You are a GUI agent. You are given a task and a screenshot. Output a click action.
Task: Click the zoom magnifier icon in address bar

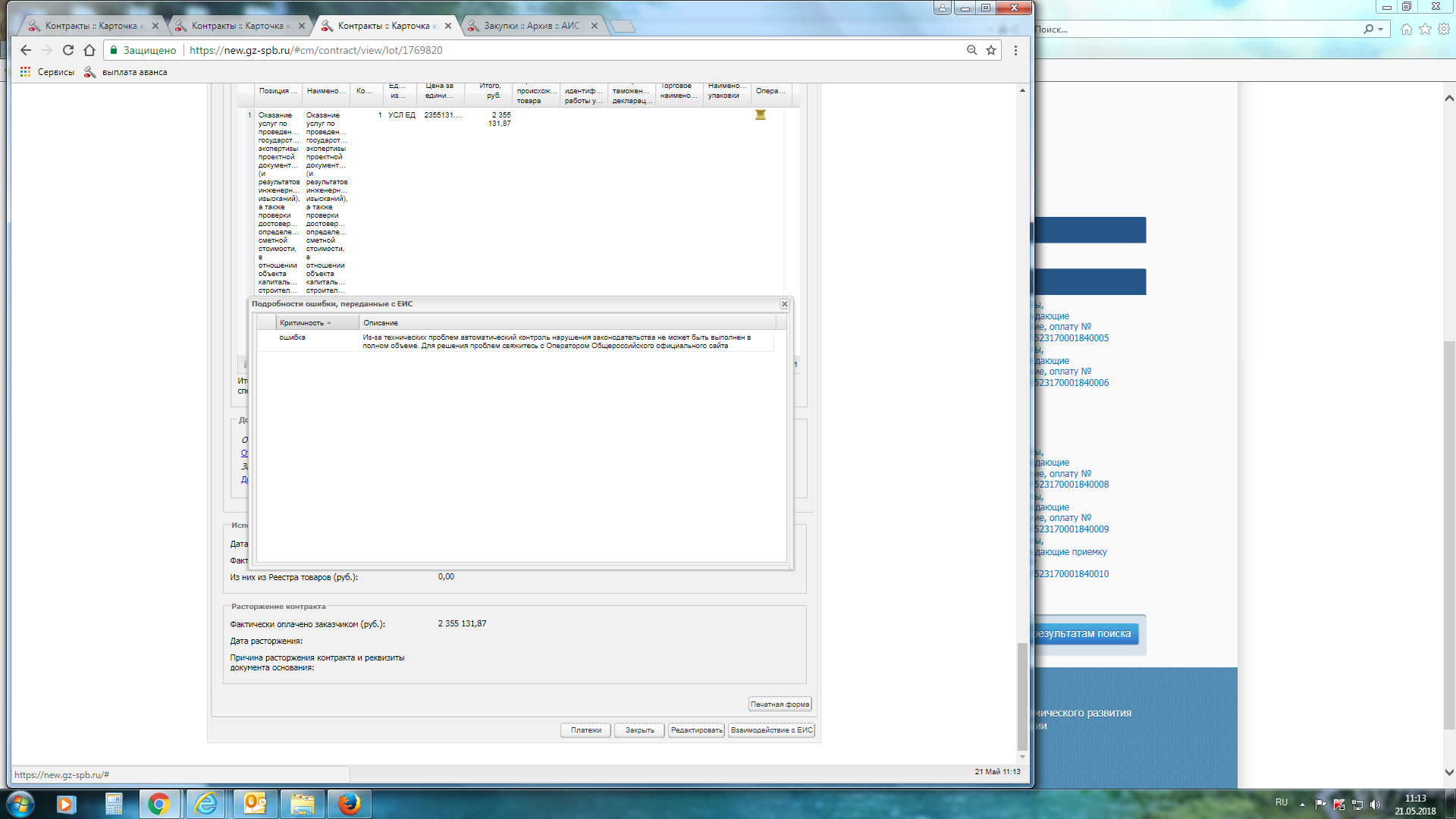[971, 50]
